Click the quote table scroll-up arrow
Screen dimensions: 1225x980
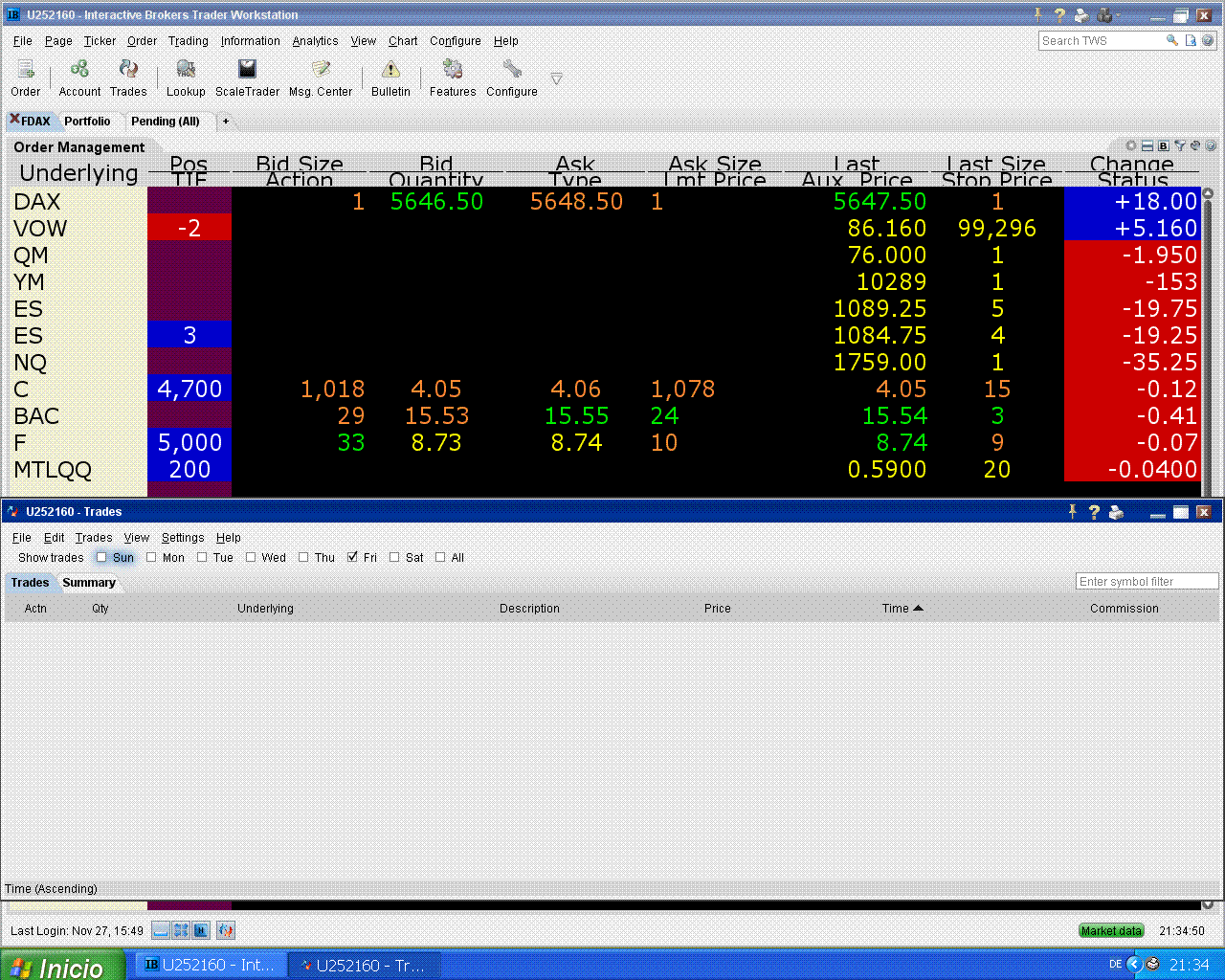pyautogui.click(x=1208, y=193)
